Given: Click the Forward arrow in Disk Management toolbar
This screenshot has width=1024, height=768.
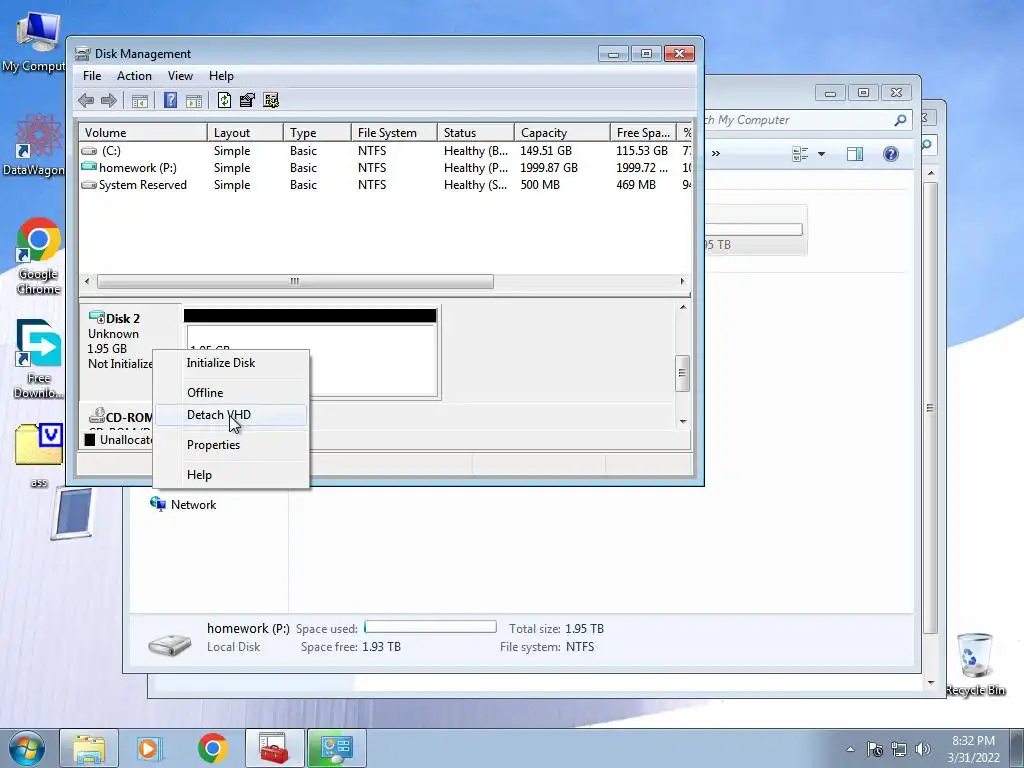Looking at the screenshot, I should pos(108,100).
